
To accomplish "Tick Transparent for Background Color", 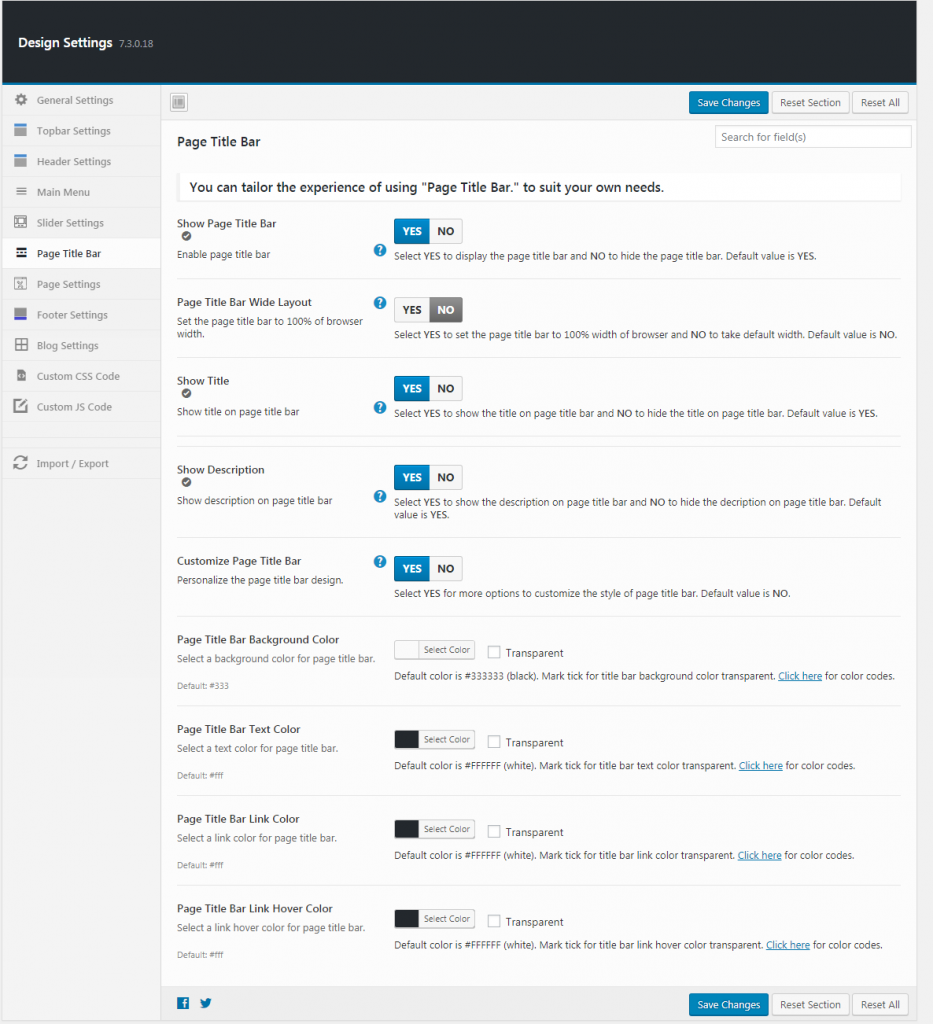I will 494,652.
